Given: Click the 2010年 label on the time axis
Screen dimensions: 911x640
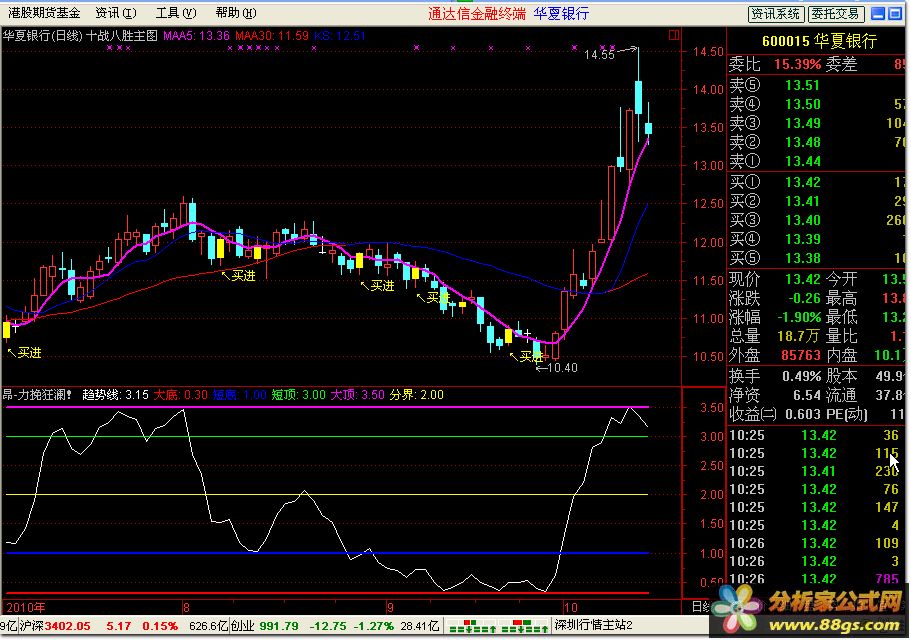Looking at the screenshot, I should pyautogui.click(x=26, y=607).
